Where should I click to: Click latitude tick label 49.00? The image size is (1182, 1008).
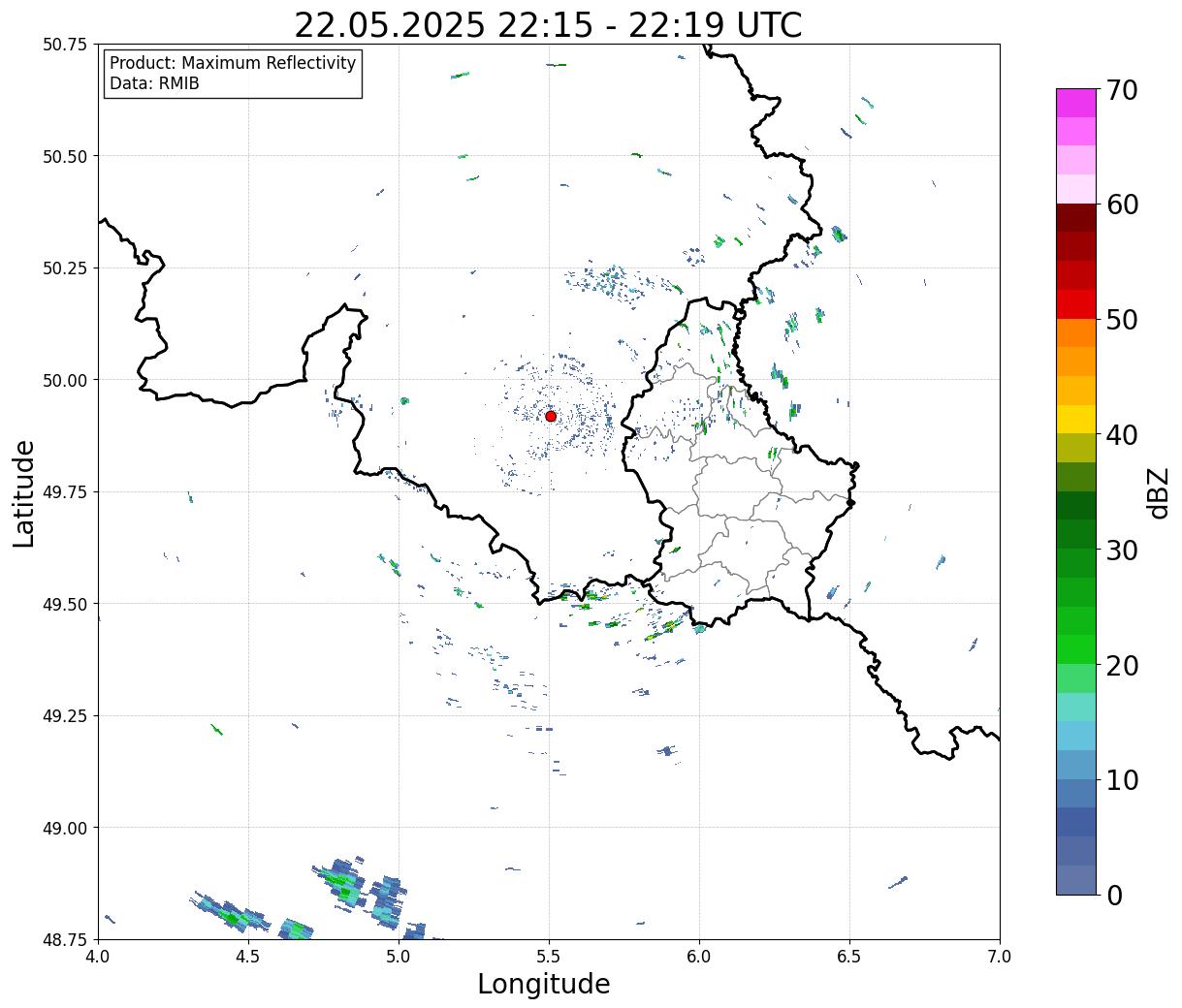click(64, 828)
